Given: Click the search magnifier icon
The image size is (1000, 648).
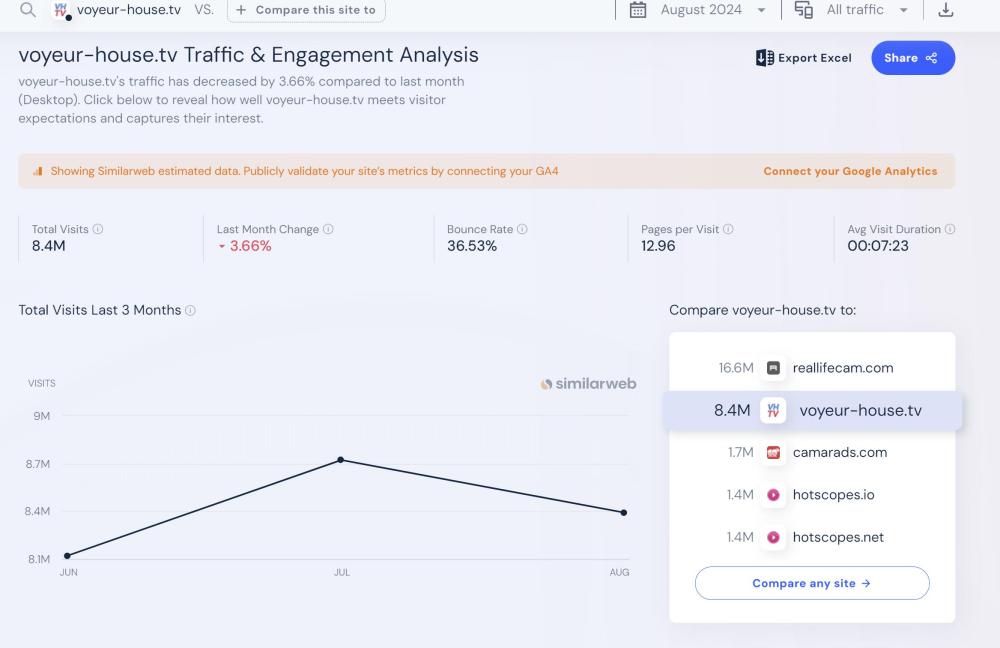Looking at the screenshot, I should pyautogui.click(x=28, y=10).
